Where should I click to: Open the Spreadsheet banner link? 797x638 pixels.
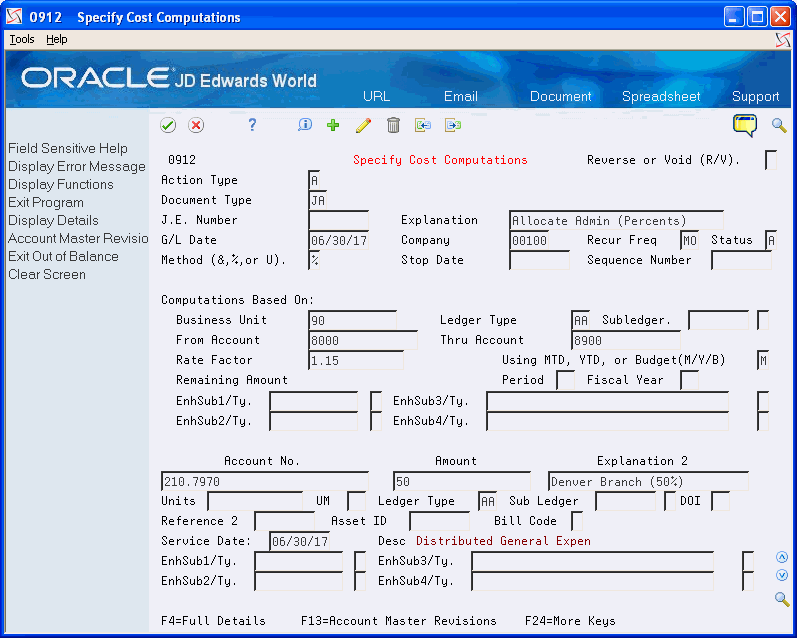point(661,97)
